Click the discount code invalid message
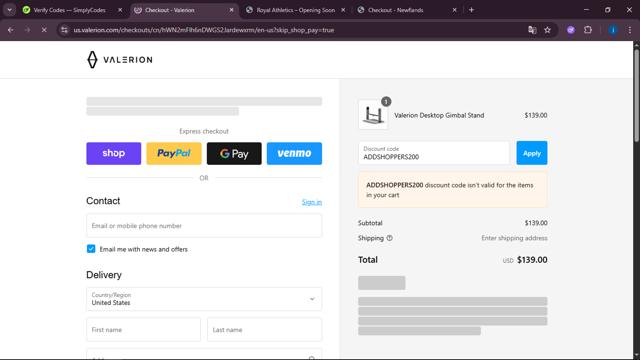The height and width of the screenshot is (360, 640). pos(453,190)
